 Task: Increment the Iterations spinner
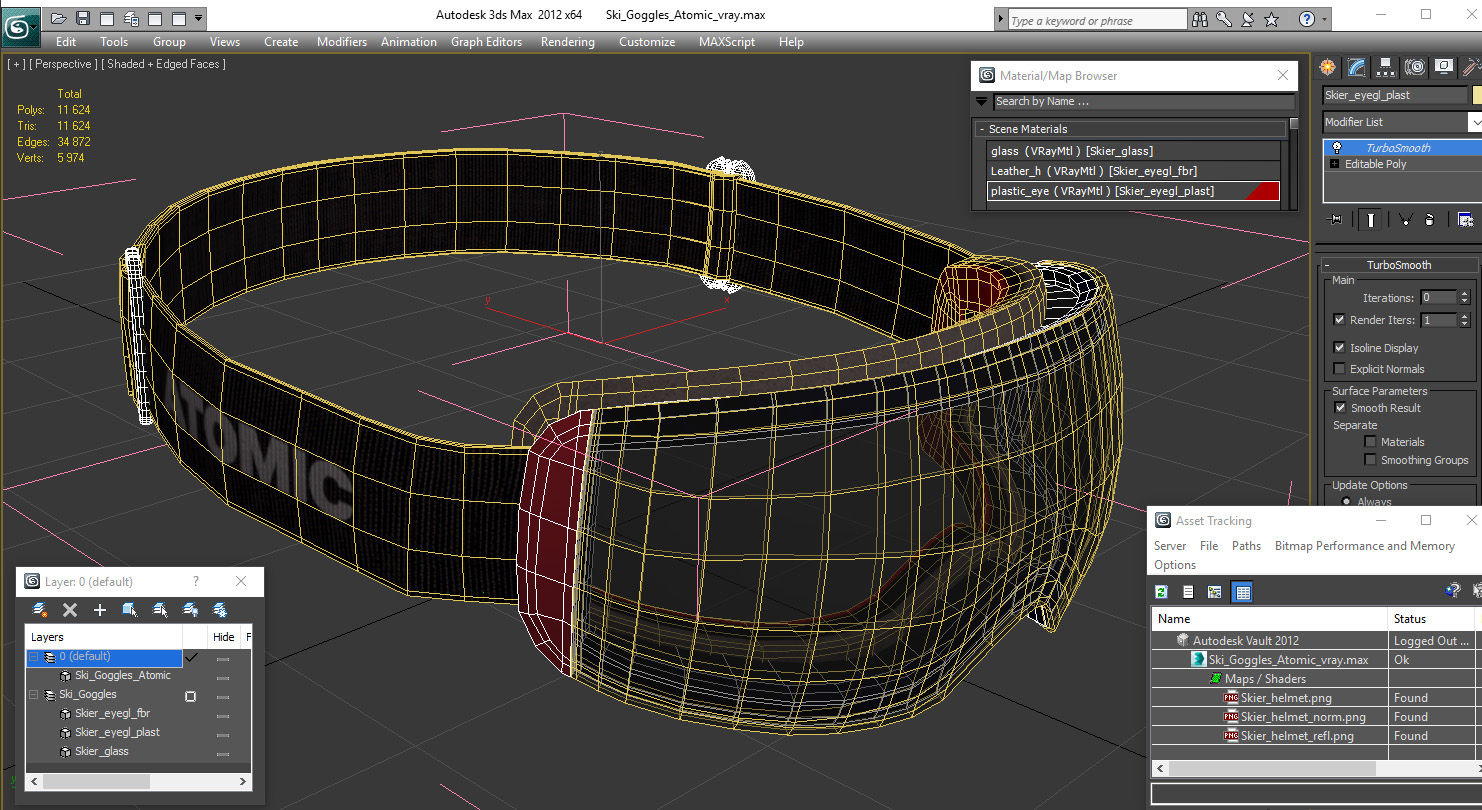pos(1465,294)
